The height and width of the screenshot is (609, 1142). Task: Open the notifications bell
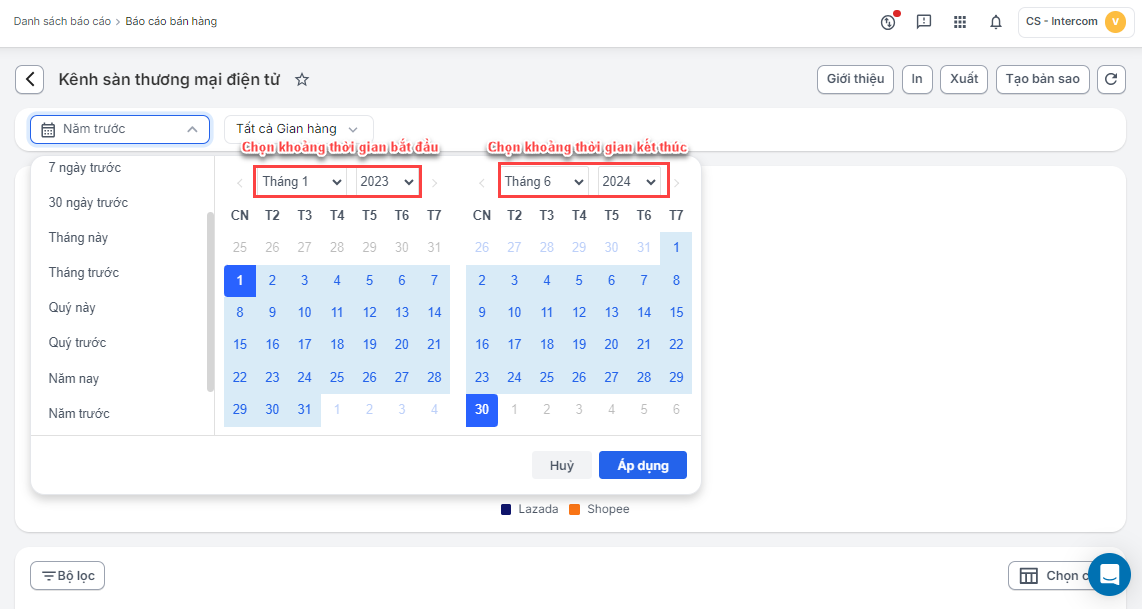click(x=995, y=22)
